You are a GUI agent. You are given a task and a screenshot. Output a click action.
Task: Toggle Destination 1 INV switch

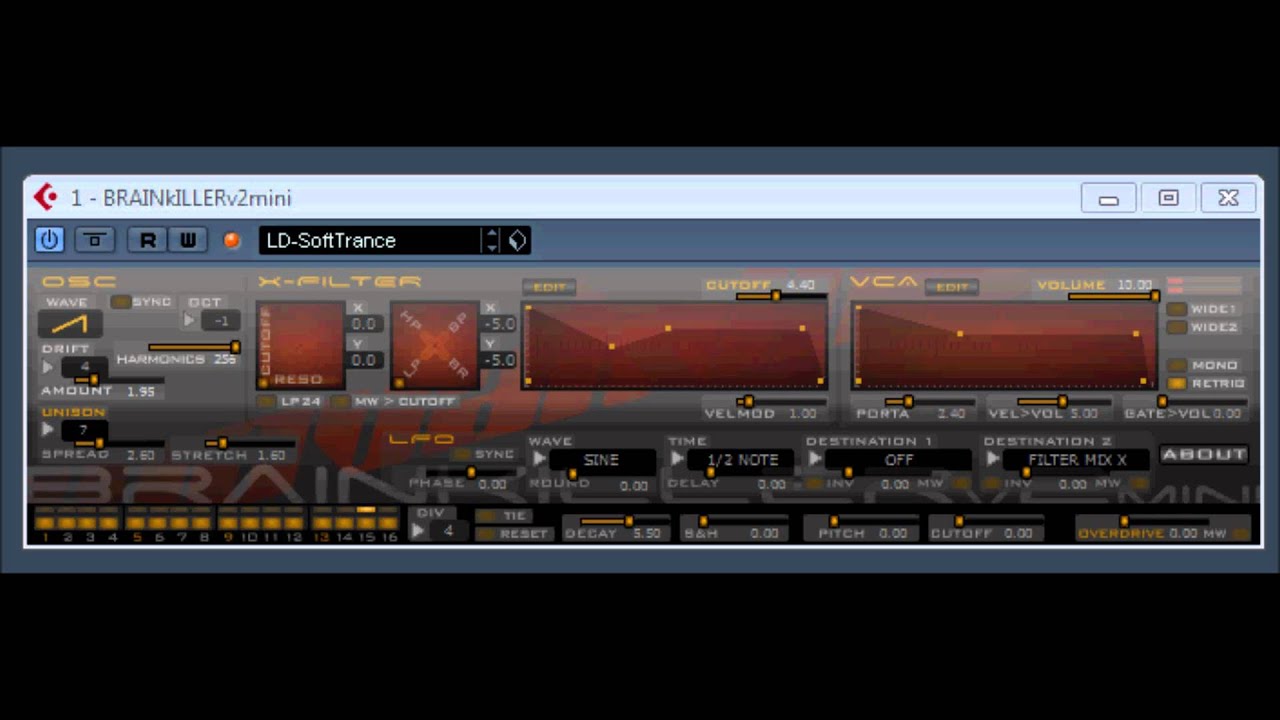[x=815, y=484]
